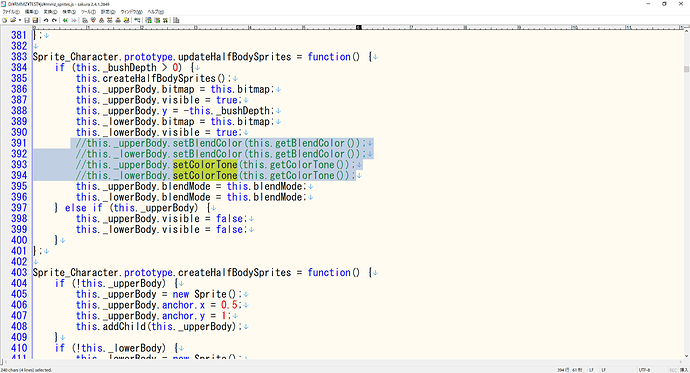Click line number 403 in the gutter
The image size is (690, 373).
click(19, 272)
